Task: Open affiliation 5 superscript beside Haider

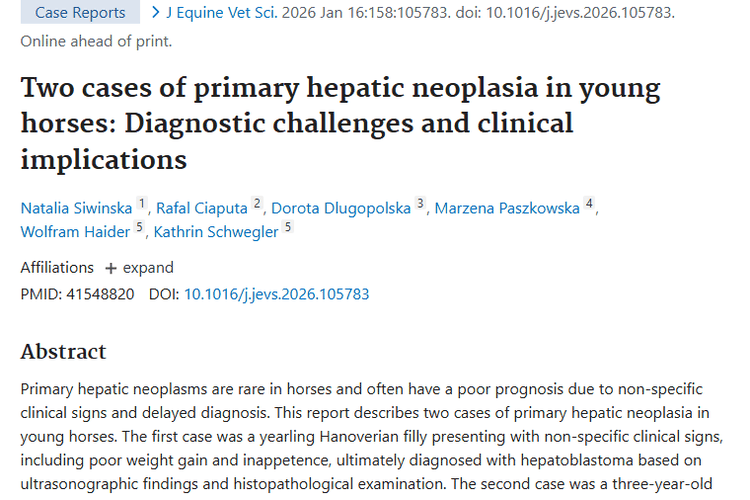Action: click(x=140, y=228)
